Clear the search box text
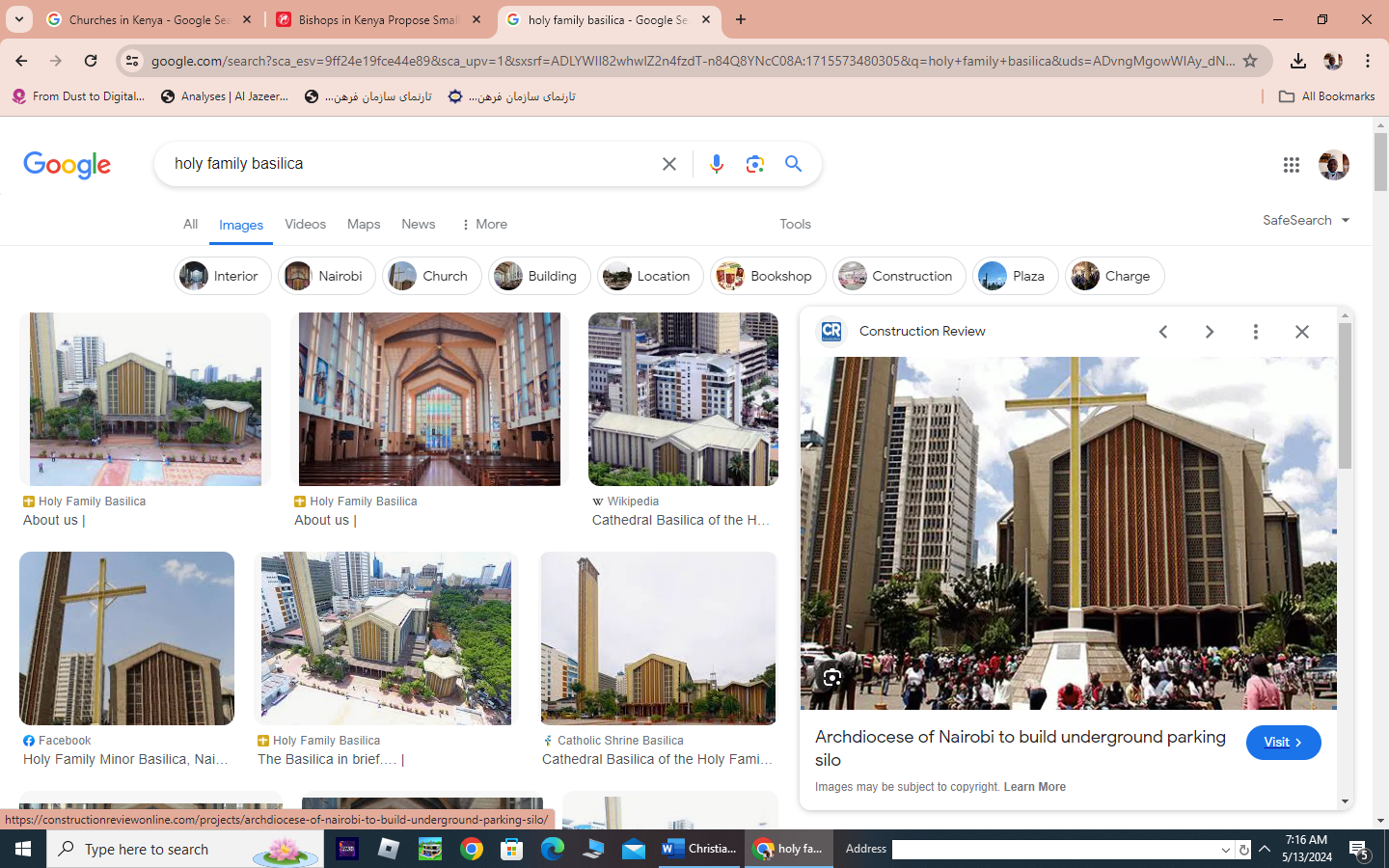Viewport: 1389px width, 868px height. (x=669, y=164)
